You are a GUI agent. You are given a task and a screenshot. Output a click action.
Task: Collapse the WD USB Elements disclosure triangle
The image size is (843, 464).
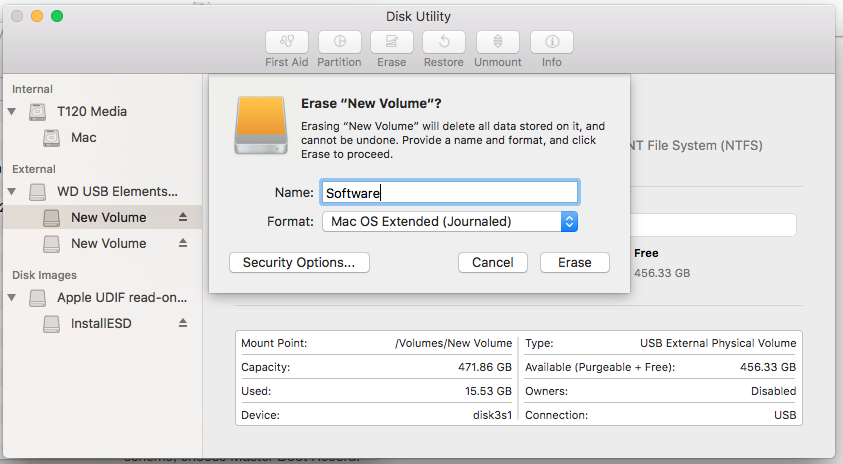tap(12, 191)
